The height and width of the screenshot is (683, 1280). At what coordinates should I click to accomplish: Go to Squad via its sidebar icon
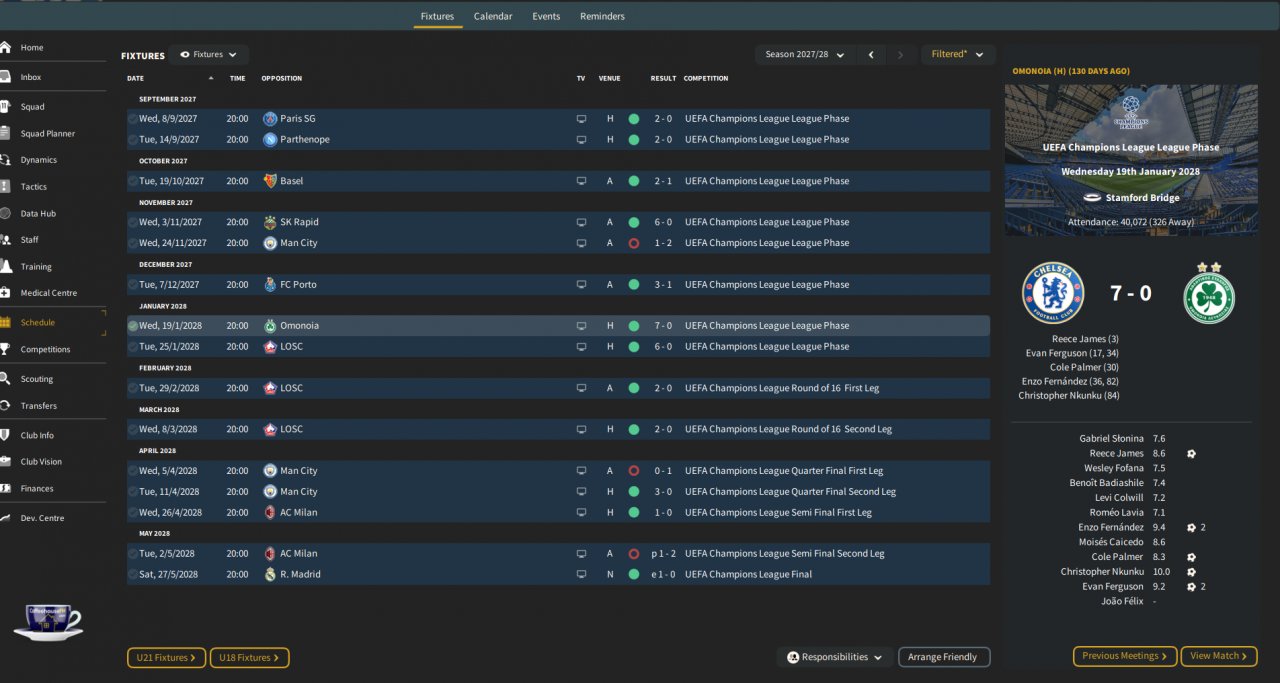tap(5, 106)
